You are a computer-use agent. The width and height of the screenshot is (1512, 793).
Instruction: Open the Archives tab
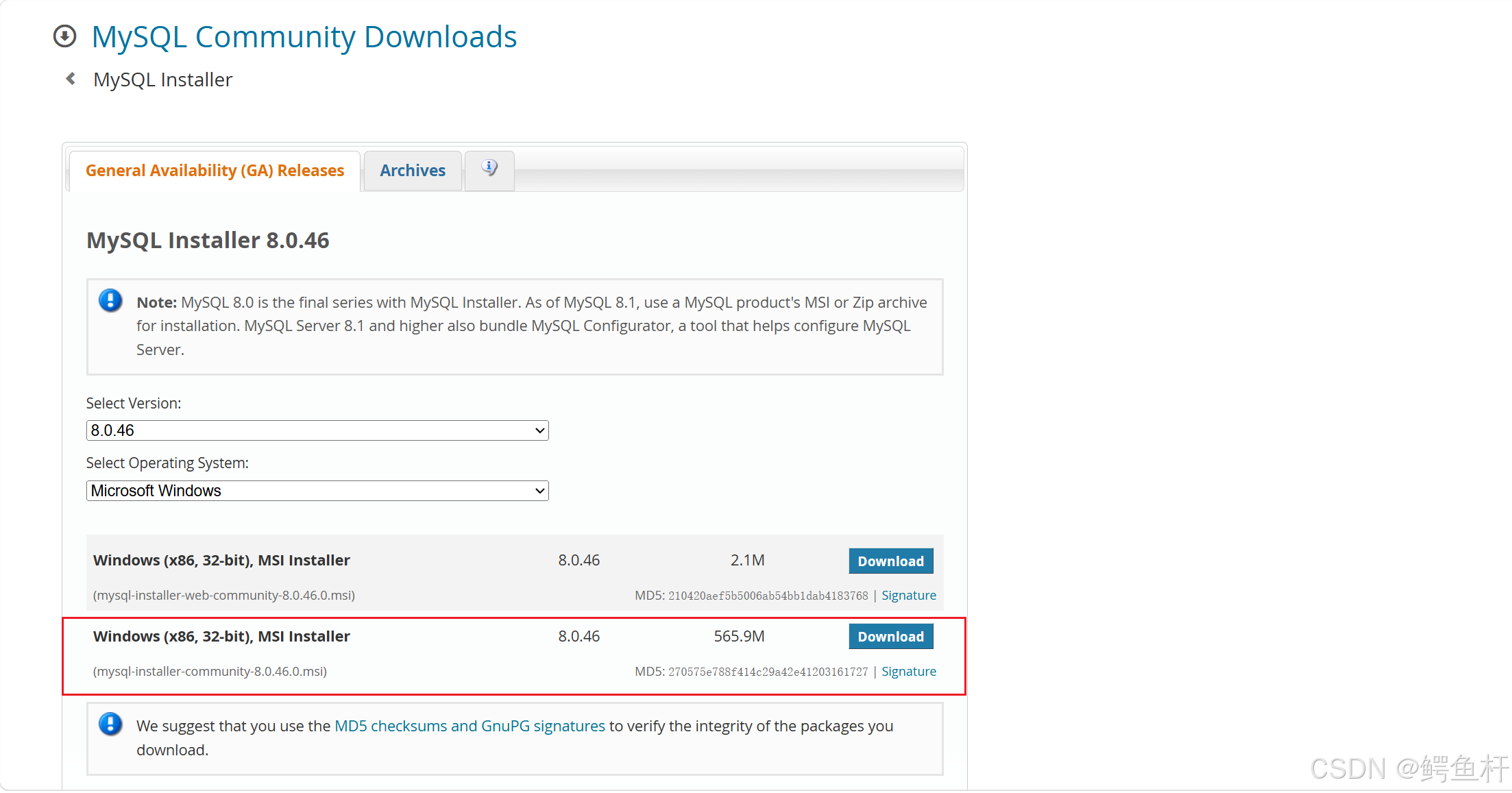pos(413,171)
